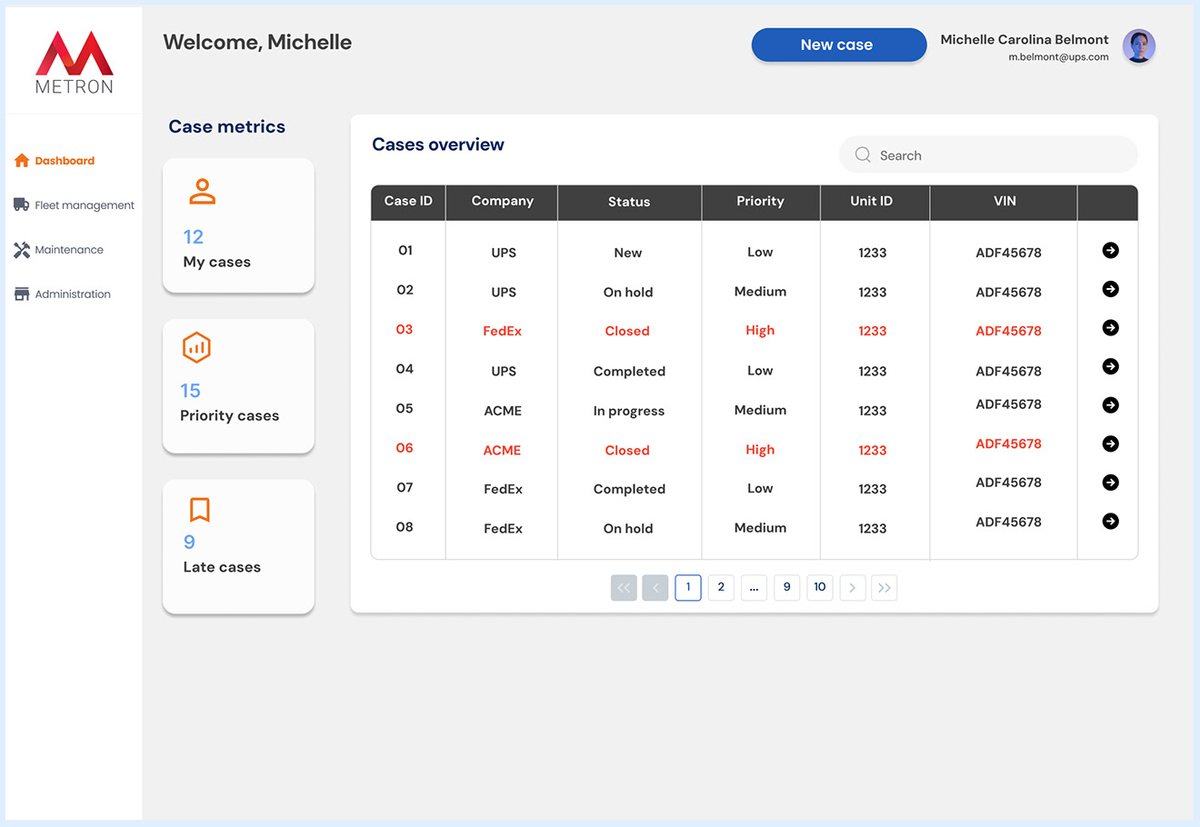Go to the first page of cases

pos(624,588)
